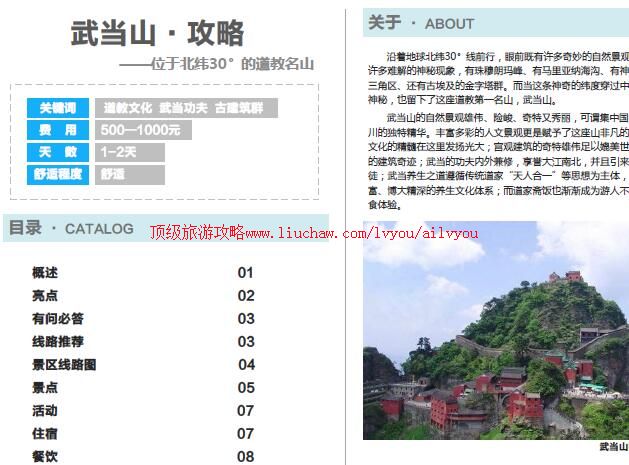Open 景区线路图 catalog entry
629x465 pixels.
(x=64, y=364)
